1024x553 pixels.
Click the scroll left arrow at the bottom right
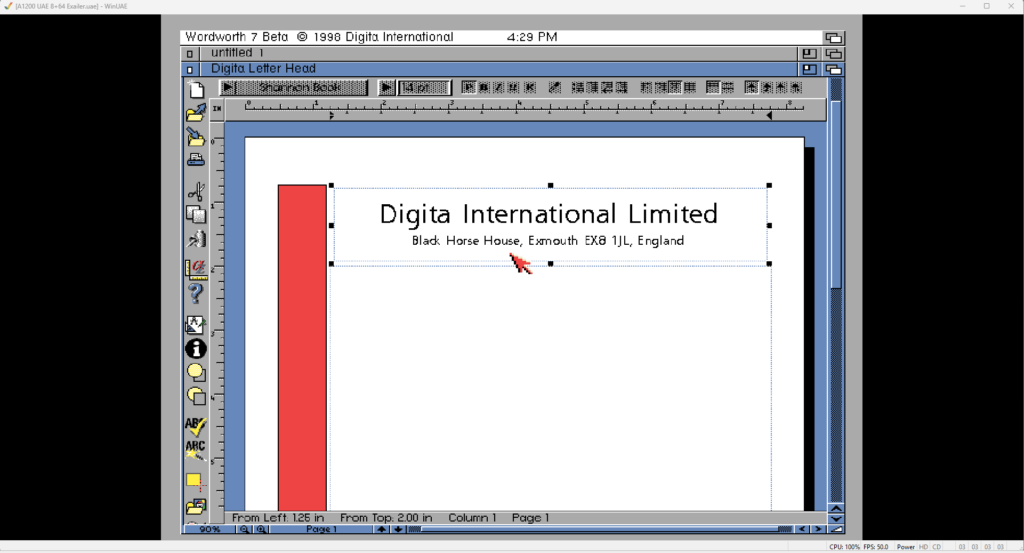tap(803, 529)
